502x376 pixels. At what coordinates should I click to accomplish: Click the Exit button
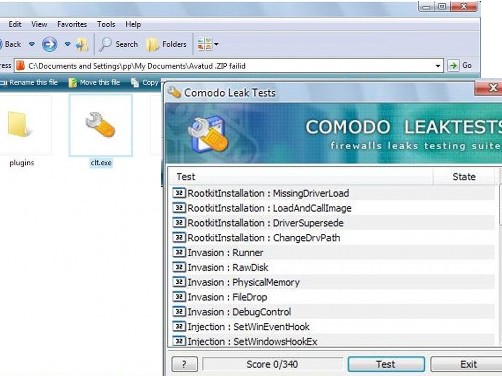[468, 364]
